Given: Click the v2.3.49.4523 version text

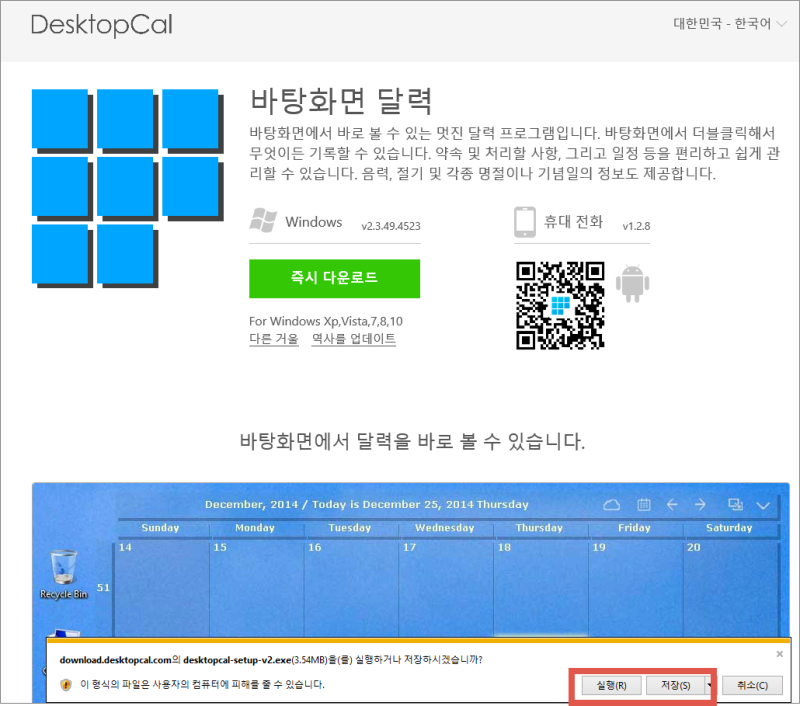Looking at the screenshot, I should click(391, 226).
